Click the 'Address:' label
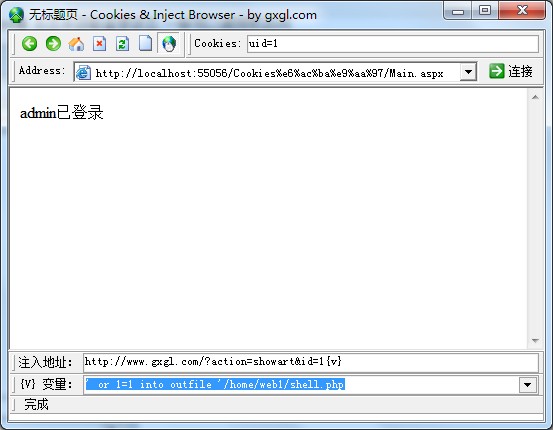The height and width of the screenshot is (430, 553). (x=42, y=71)
